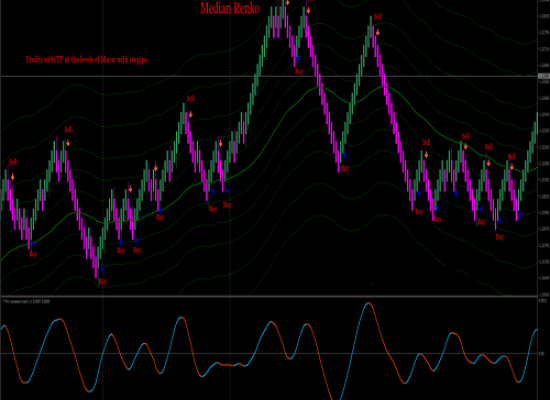Click the oscillator's highest peak

(368, 303)
